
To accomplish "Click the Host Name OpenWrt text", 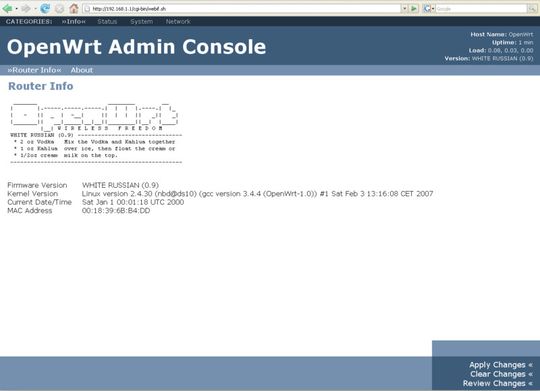I will point(502,34).
